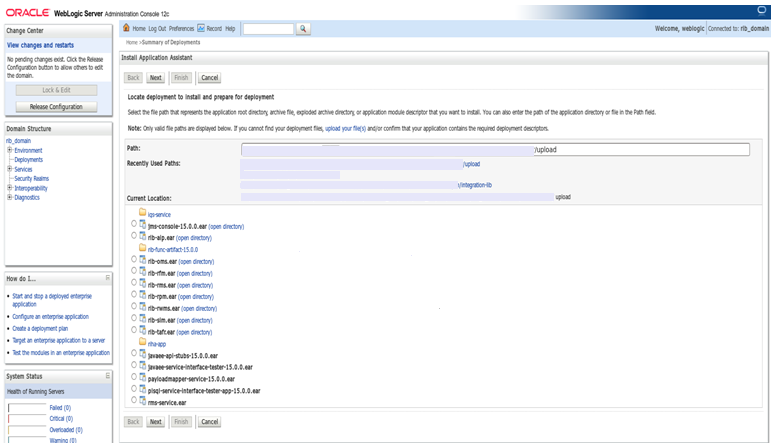771x443 pixels.
Task: Click the Oracle icon at top right
Action: 762,10
